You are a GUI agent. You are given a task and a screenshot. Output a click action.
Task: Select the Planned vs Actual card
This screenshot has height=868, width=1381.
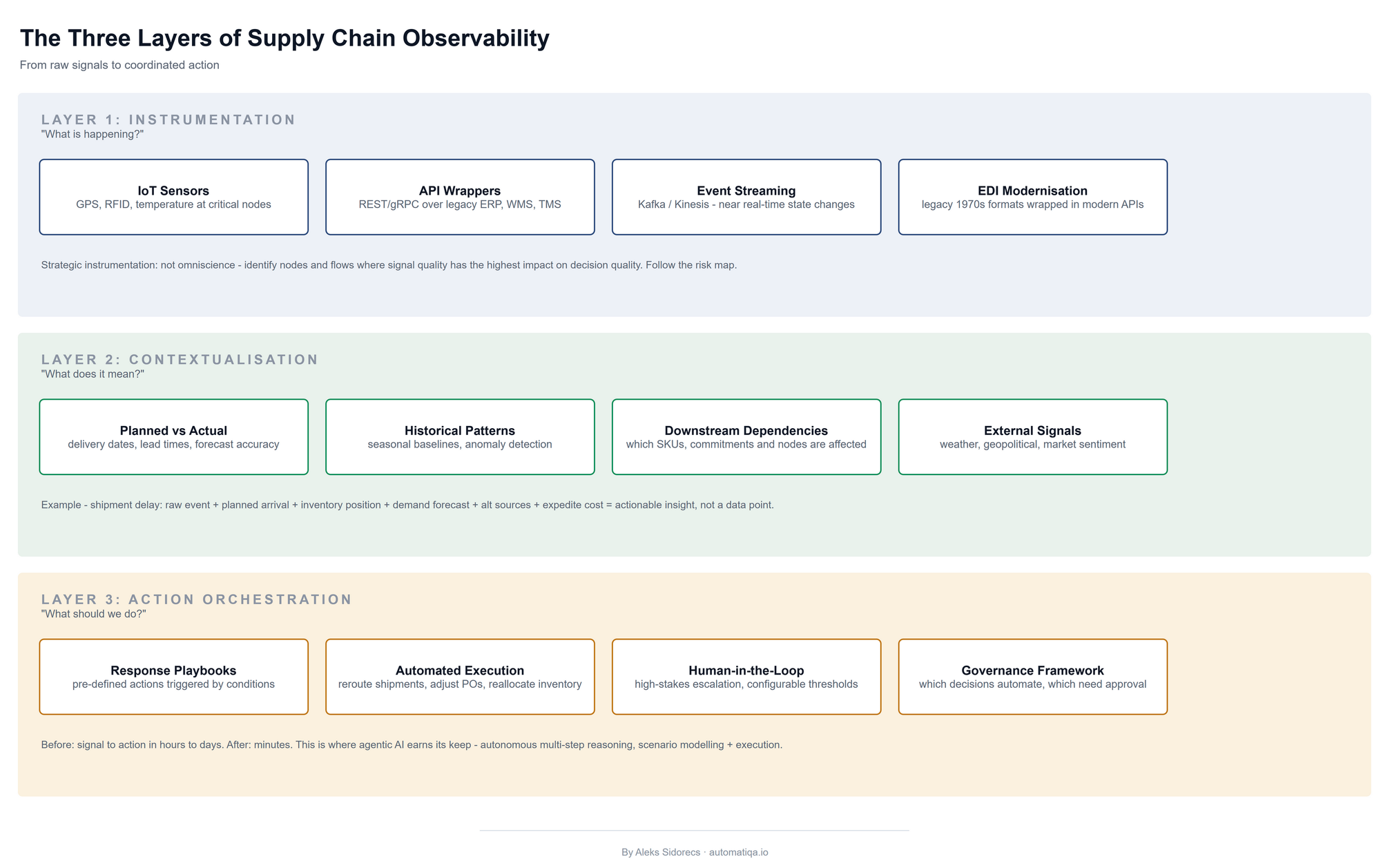coord(173,436)
